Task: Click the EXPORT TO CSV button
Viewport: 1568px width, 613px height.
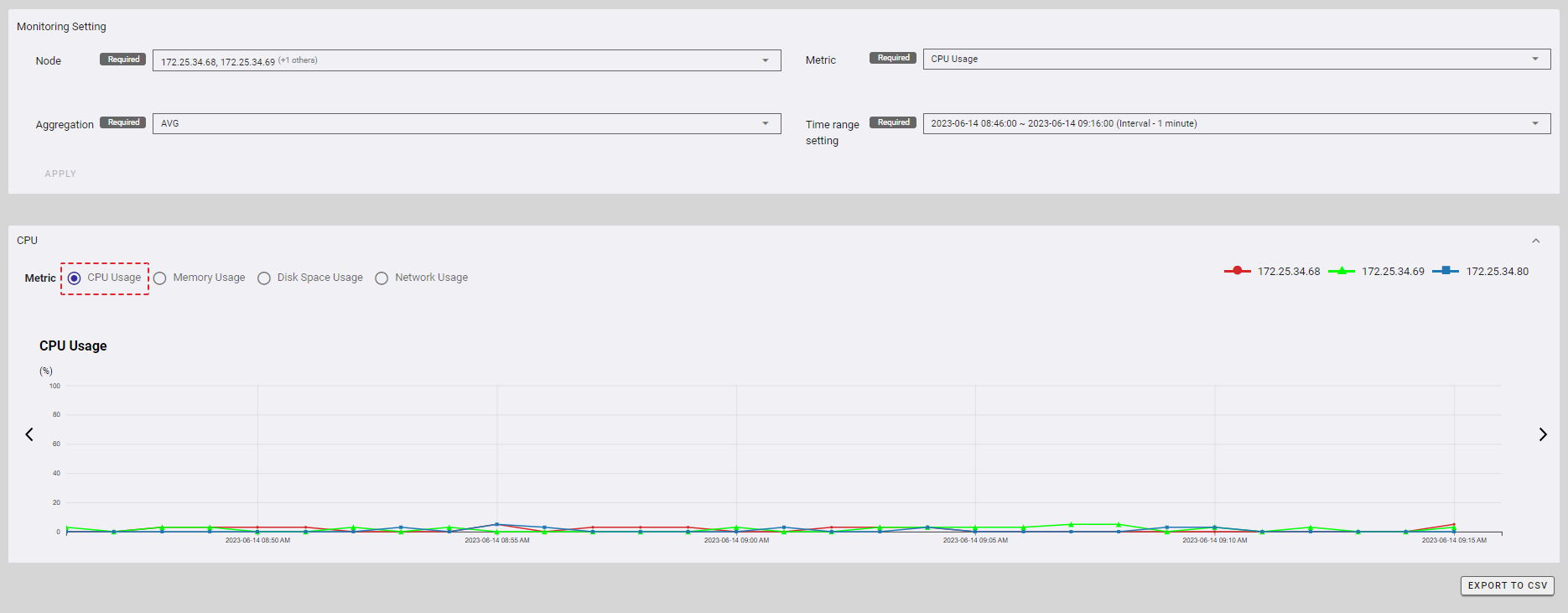Action: [1507, 585]
